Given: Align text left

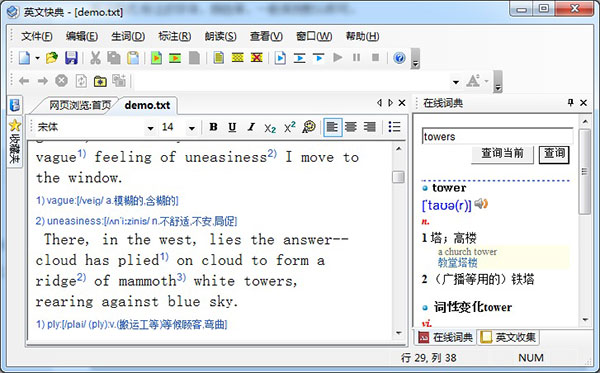Looking at the screenshot, I should point(332,127).
